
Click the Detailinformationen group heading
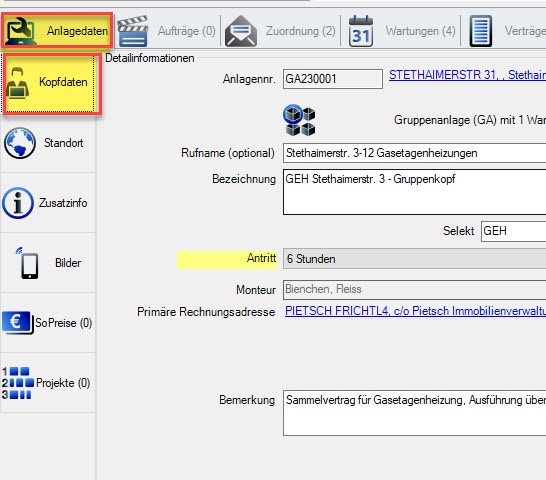click(x=150, y=58)
